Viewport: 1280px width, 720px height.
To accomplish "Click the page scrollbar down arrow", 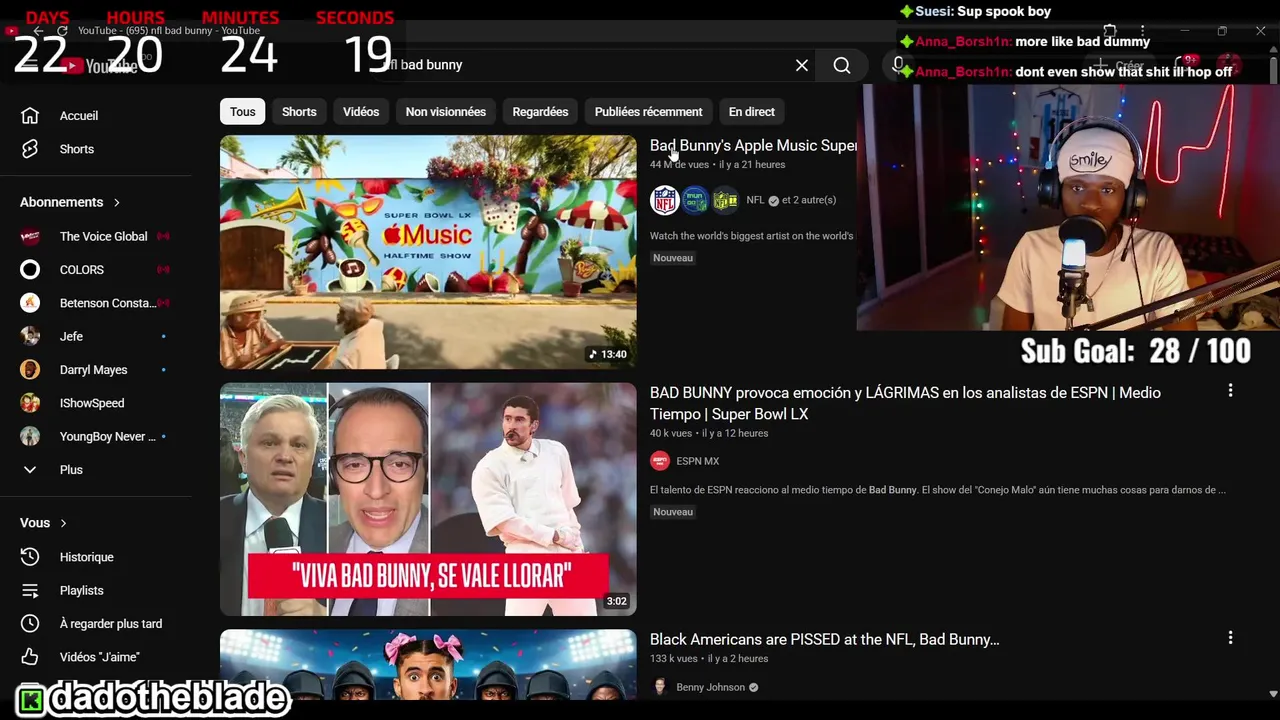I will coord(1273,694).
